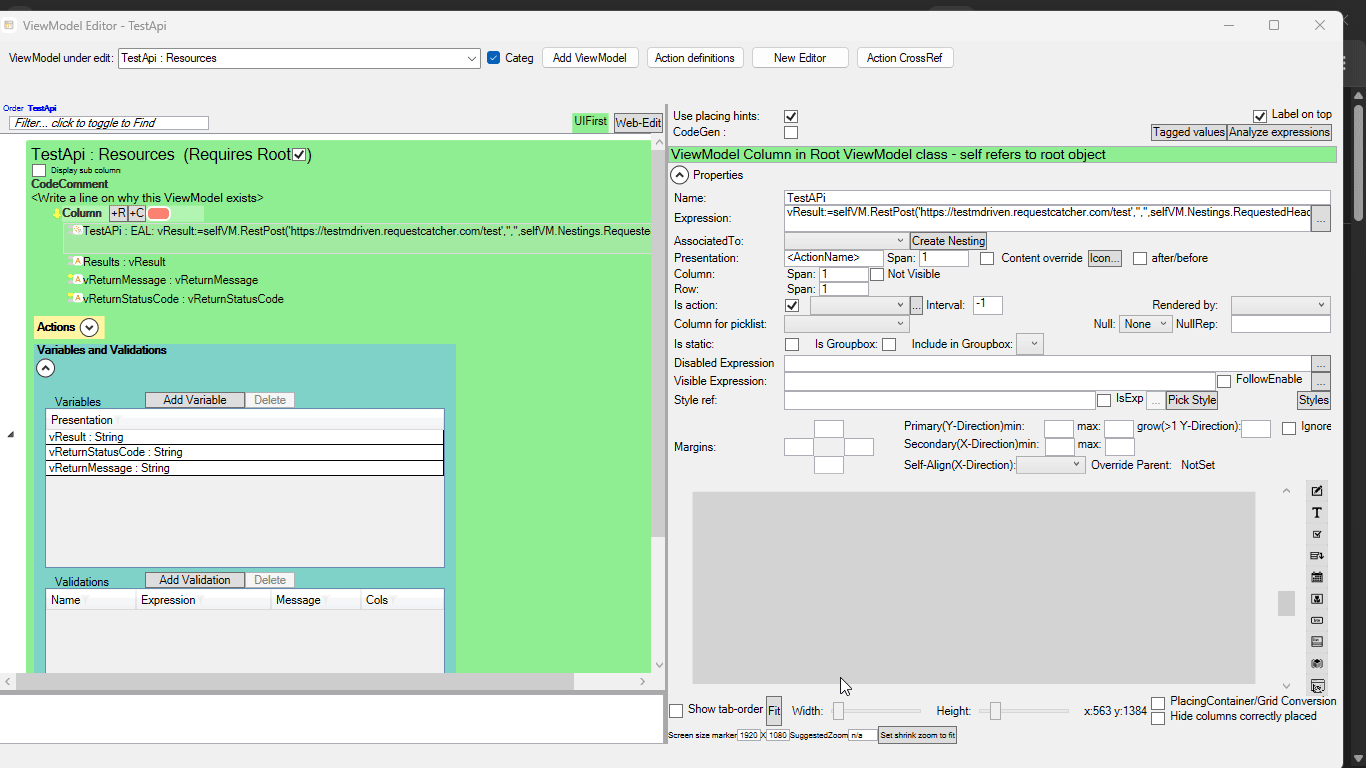The width and height of the screenshot is (1366, 768).
Task: Click the small checkbox component icon in toolbar
Action: click(x=1317, y=534)
